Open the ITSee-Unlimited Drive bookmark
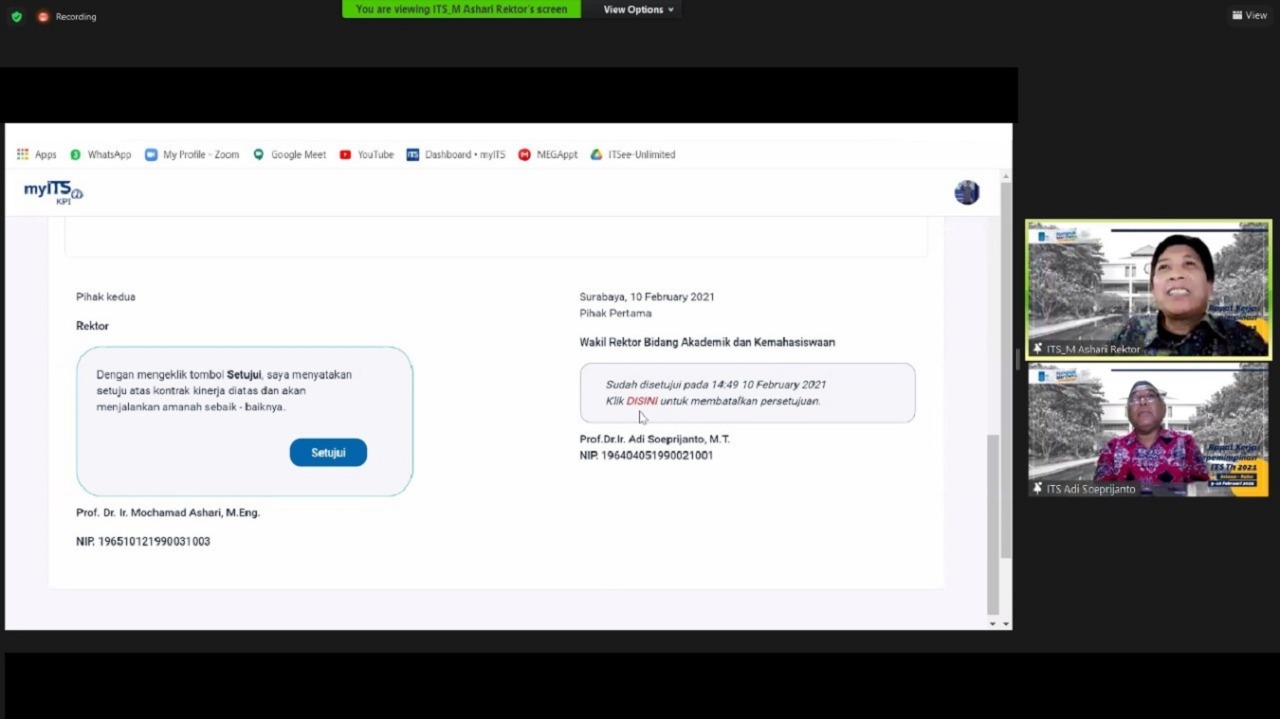1280x719 pixels. 633,155
